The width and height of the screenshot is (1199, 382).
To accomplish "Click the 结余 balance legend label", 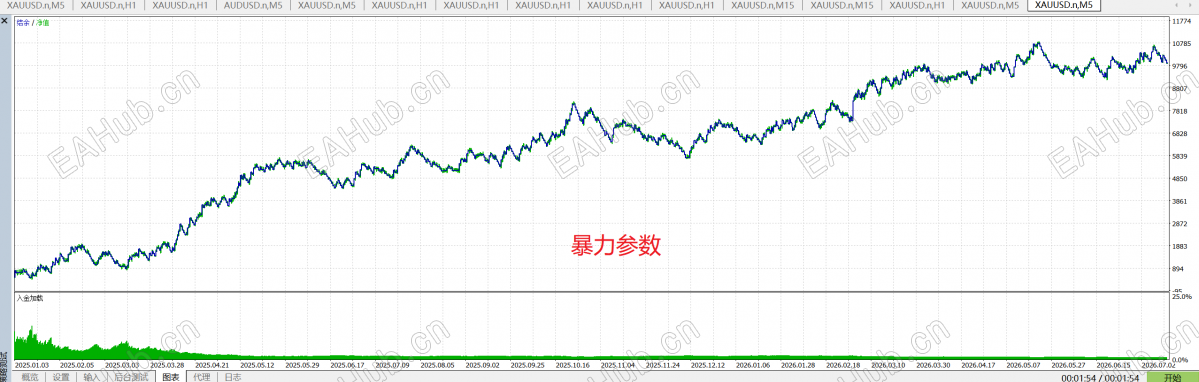I will (x=23, y=22).
